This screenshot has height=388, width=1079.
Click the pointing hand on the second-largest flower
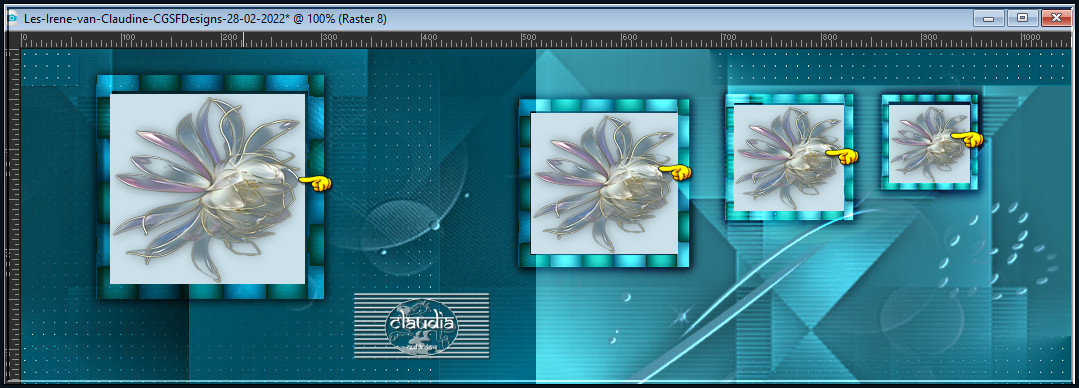click(675, 172)
